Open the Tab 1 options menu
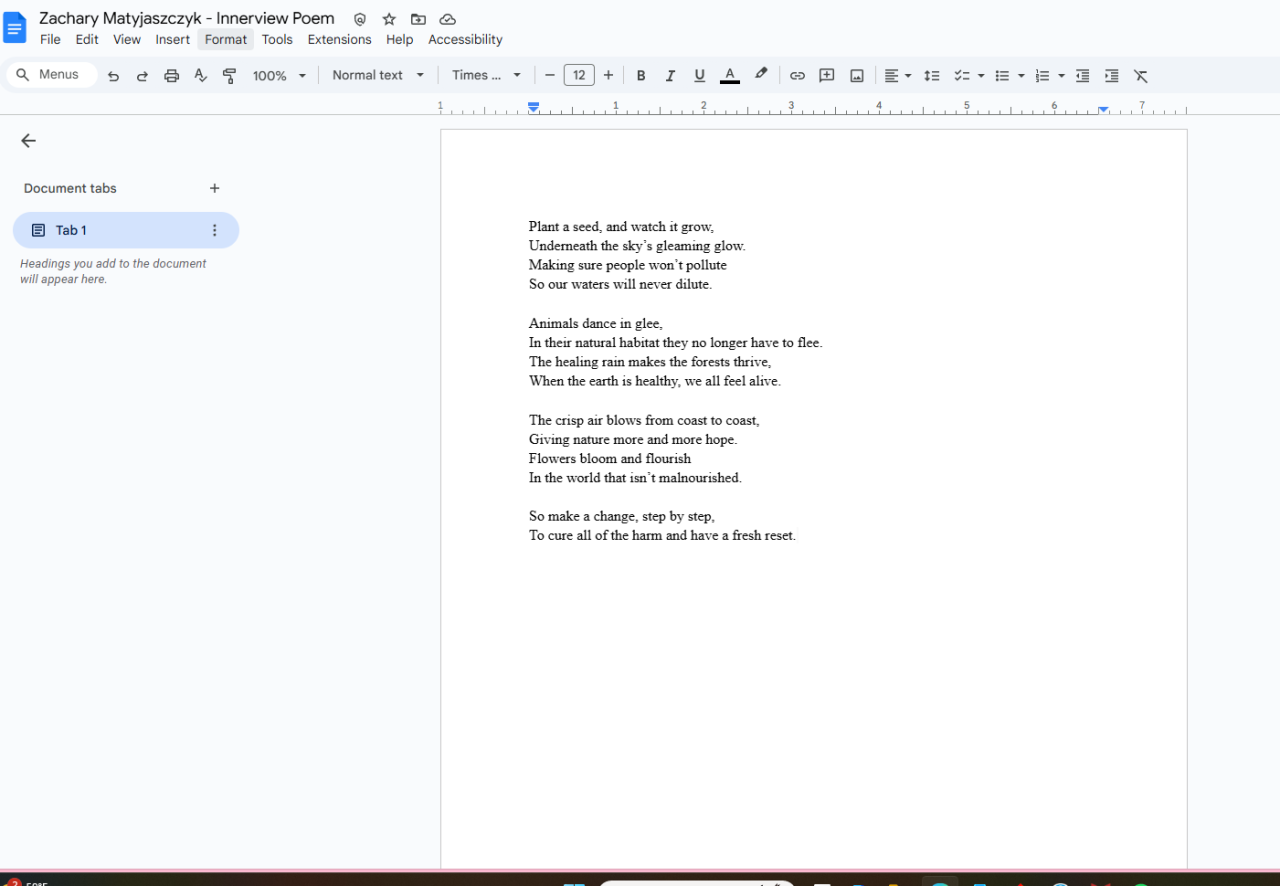1280x886 pixels. (x=214, y=230)
